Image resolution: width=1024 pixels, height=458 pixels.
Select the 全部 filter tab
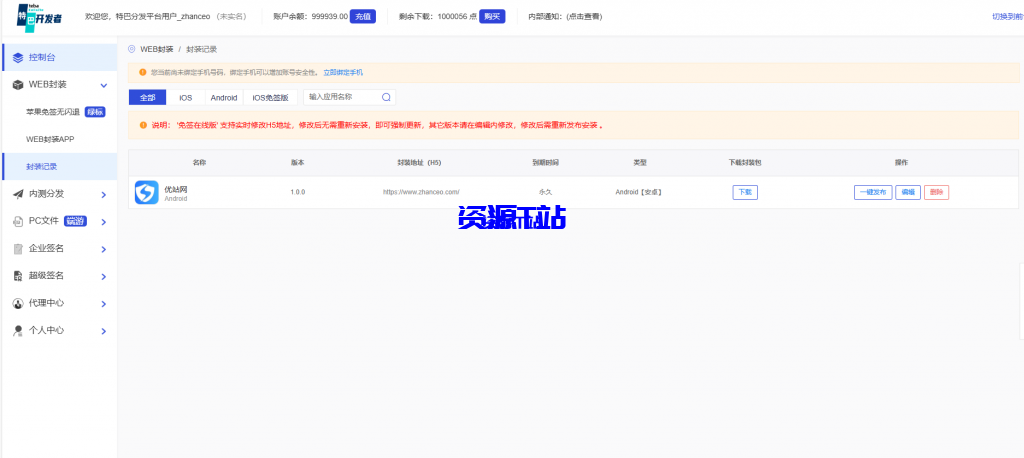(148, 97)
